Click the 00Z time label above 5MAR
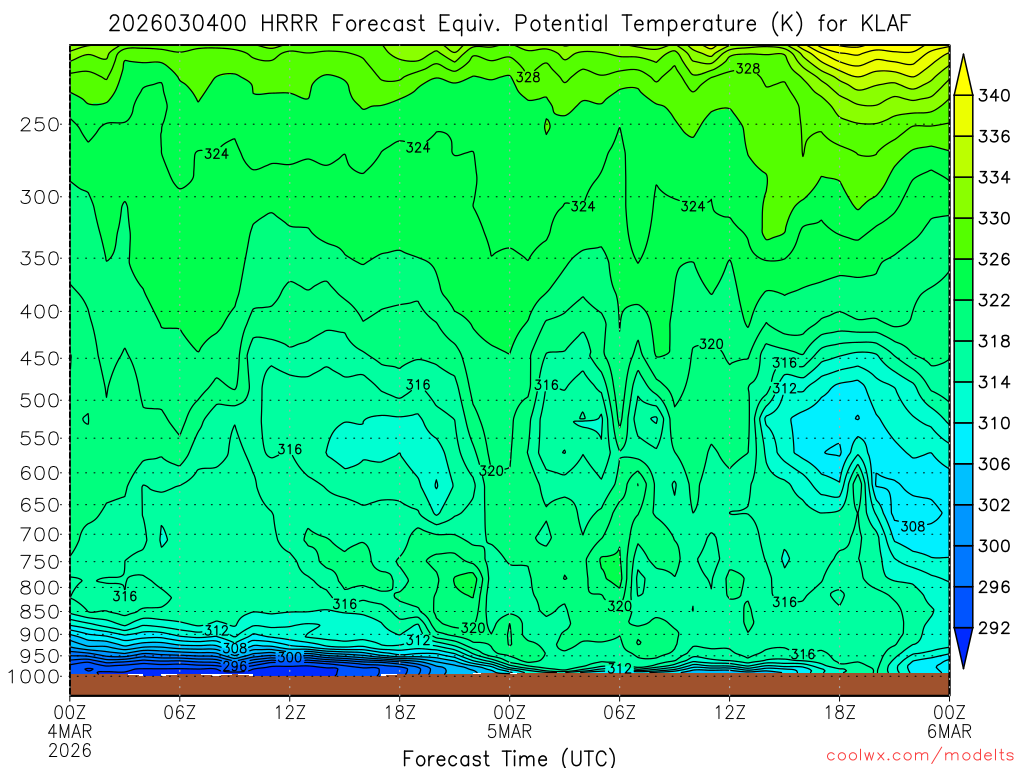The height and width of the screenshot is (768, 1024). click(509, 711)
